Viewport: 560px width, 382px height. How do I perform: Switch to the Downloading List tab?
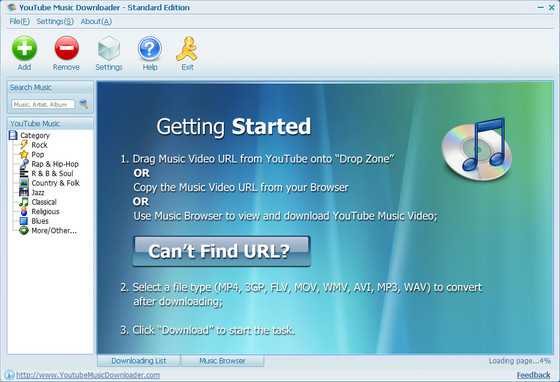pyautogui.click(x=139, y=361)
